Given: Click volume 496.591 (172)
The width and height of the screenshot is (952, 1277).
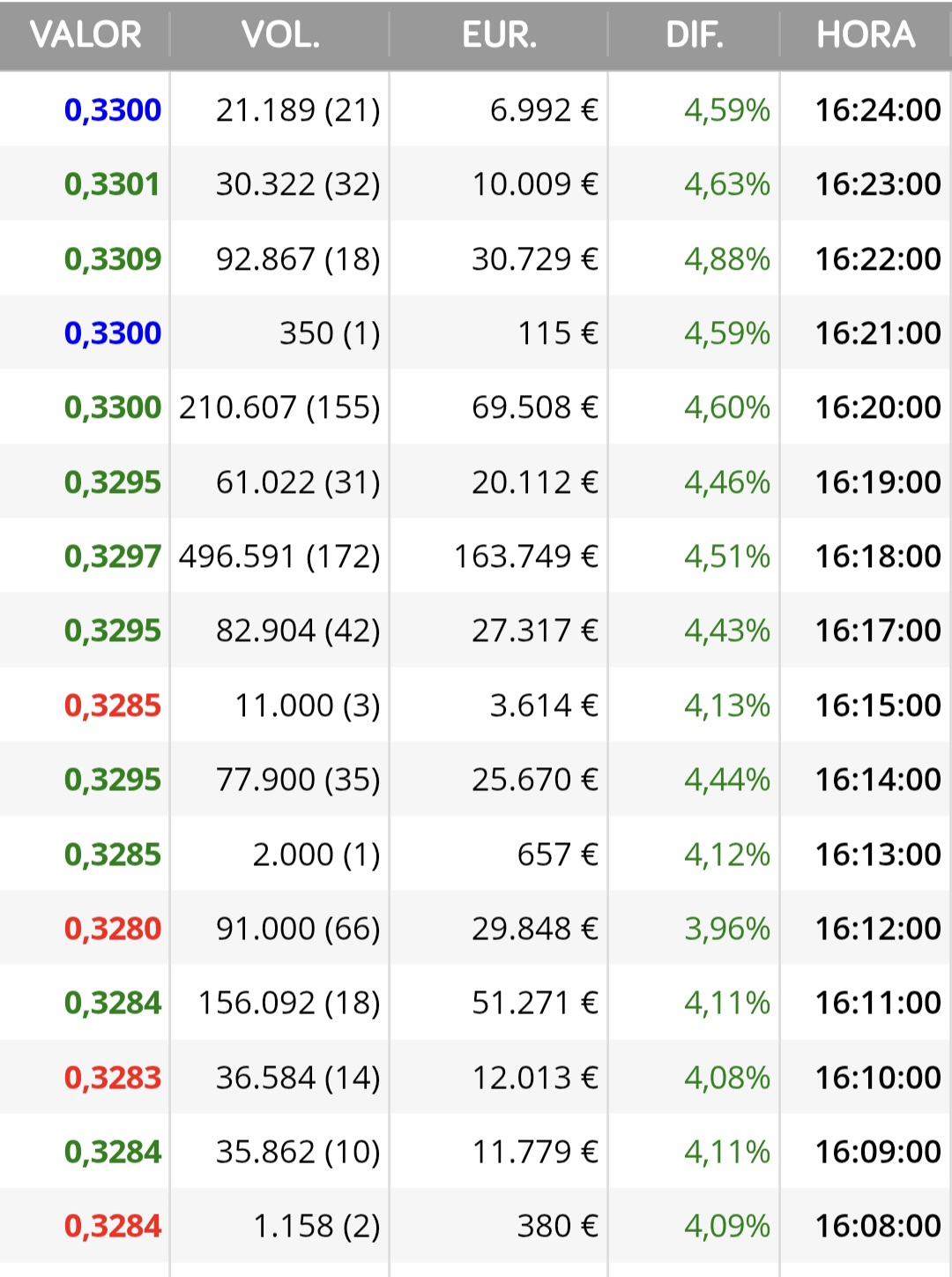Looking at the screenshot, I should tap(279, 556).
